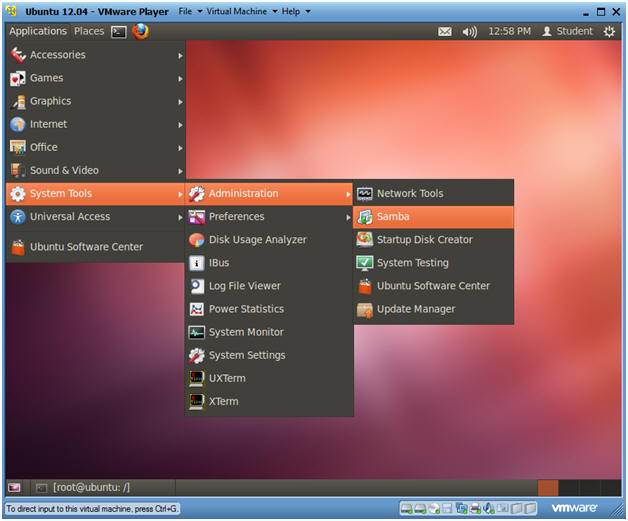Expand the Graphics submenu arrow
This screenshot has width=628, height=521.
tap(180, 102)
